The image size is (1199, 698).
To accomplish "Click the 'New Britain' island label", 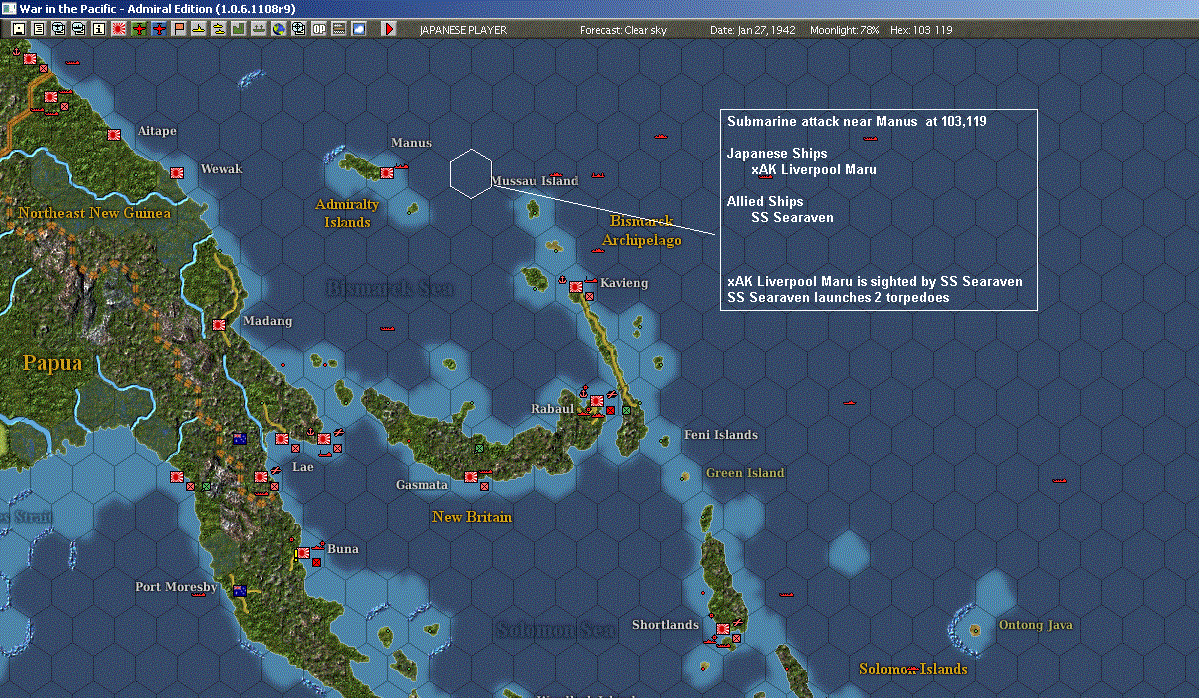I will click(x=472, y=517).
